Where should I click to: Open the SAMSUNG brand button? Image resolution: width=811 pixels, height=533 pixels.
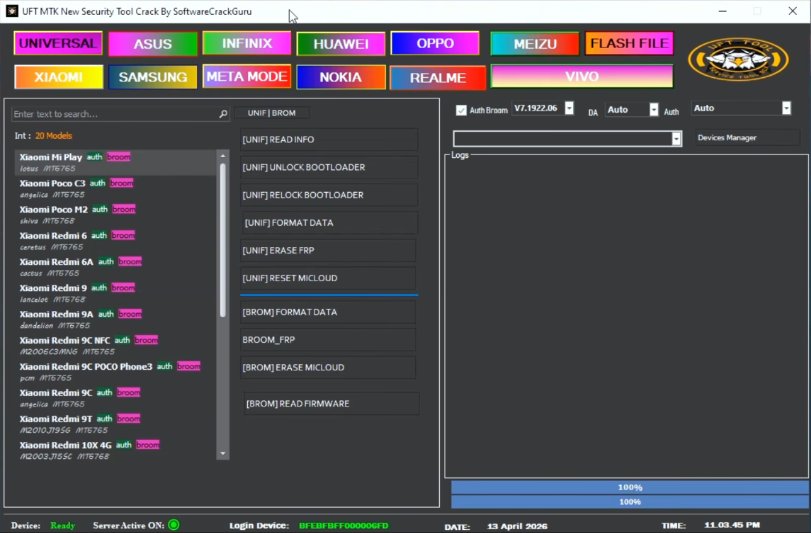tap(153, 77)
